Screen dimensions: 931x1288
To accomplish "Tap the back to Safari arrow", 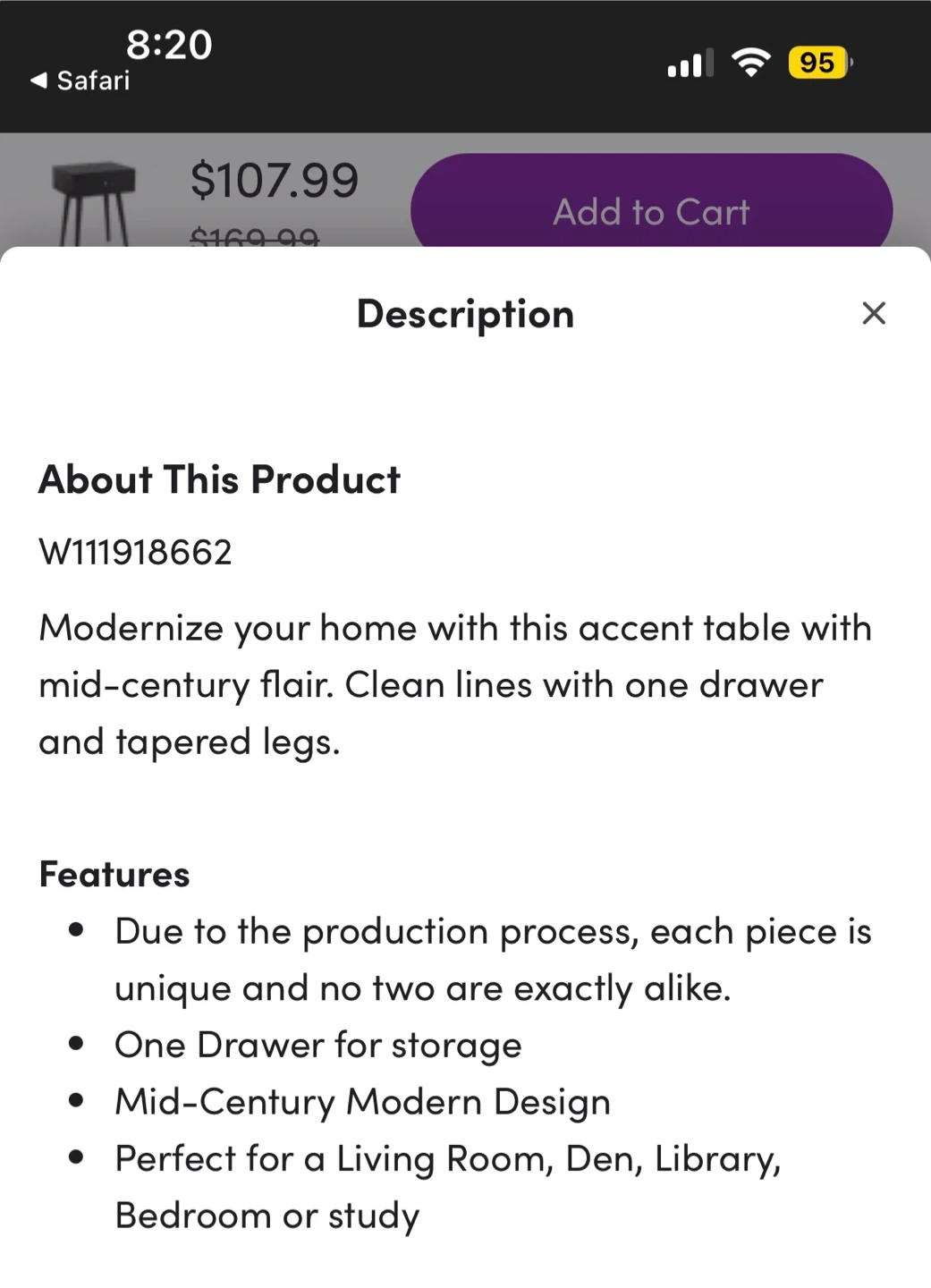I will pyautogui.click(x=38, y=80).
